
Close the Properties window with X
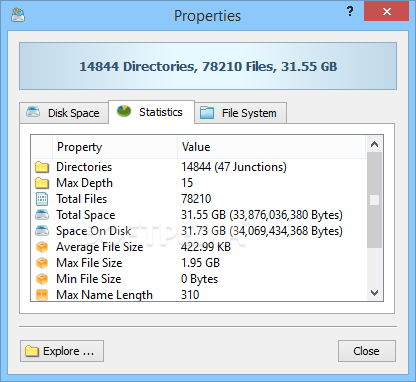(387, 12)
